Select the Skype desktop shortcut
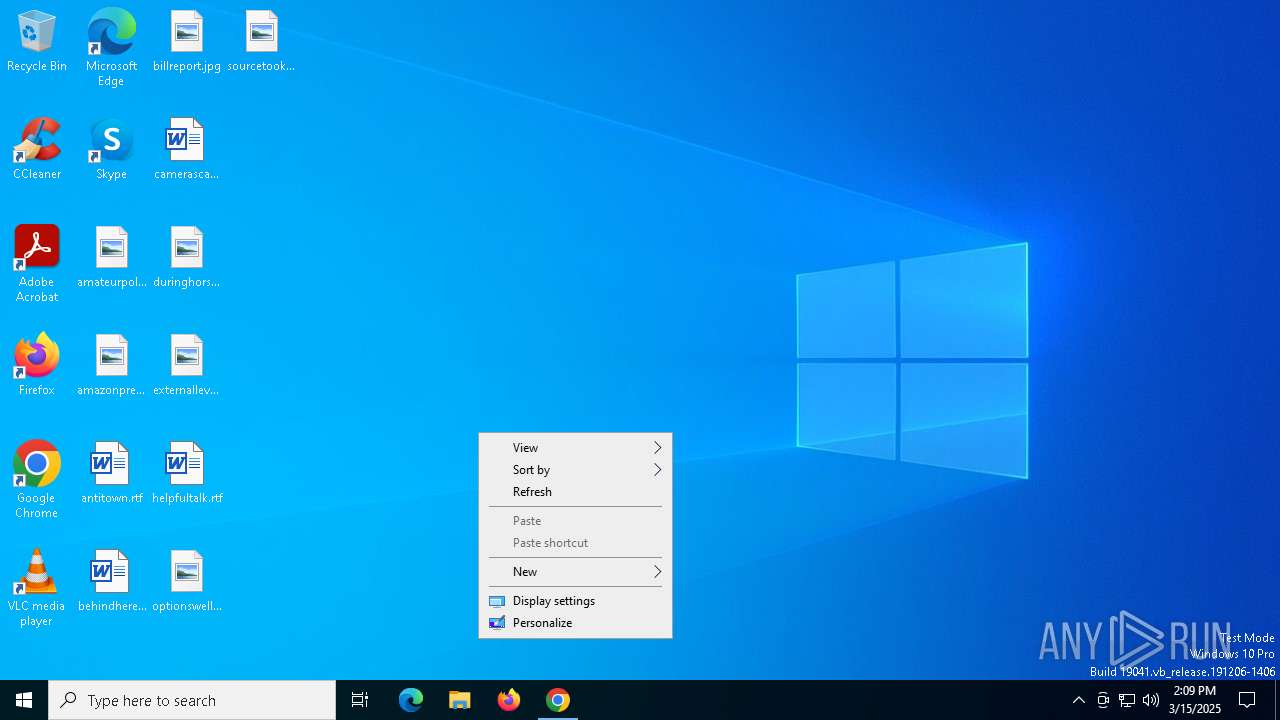The image size is (1280, 720). (x=111, y=150)
